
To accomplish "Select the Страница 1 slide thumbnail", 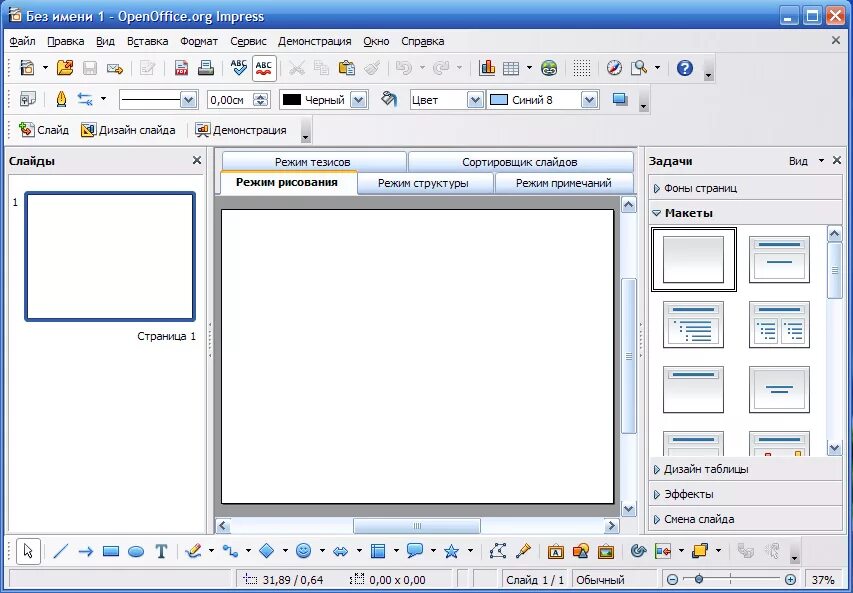I will tap(110, 256).
